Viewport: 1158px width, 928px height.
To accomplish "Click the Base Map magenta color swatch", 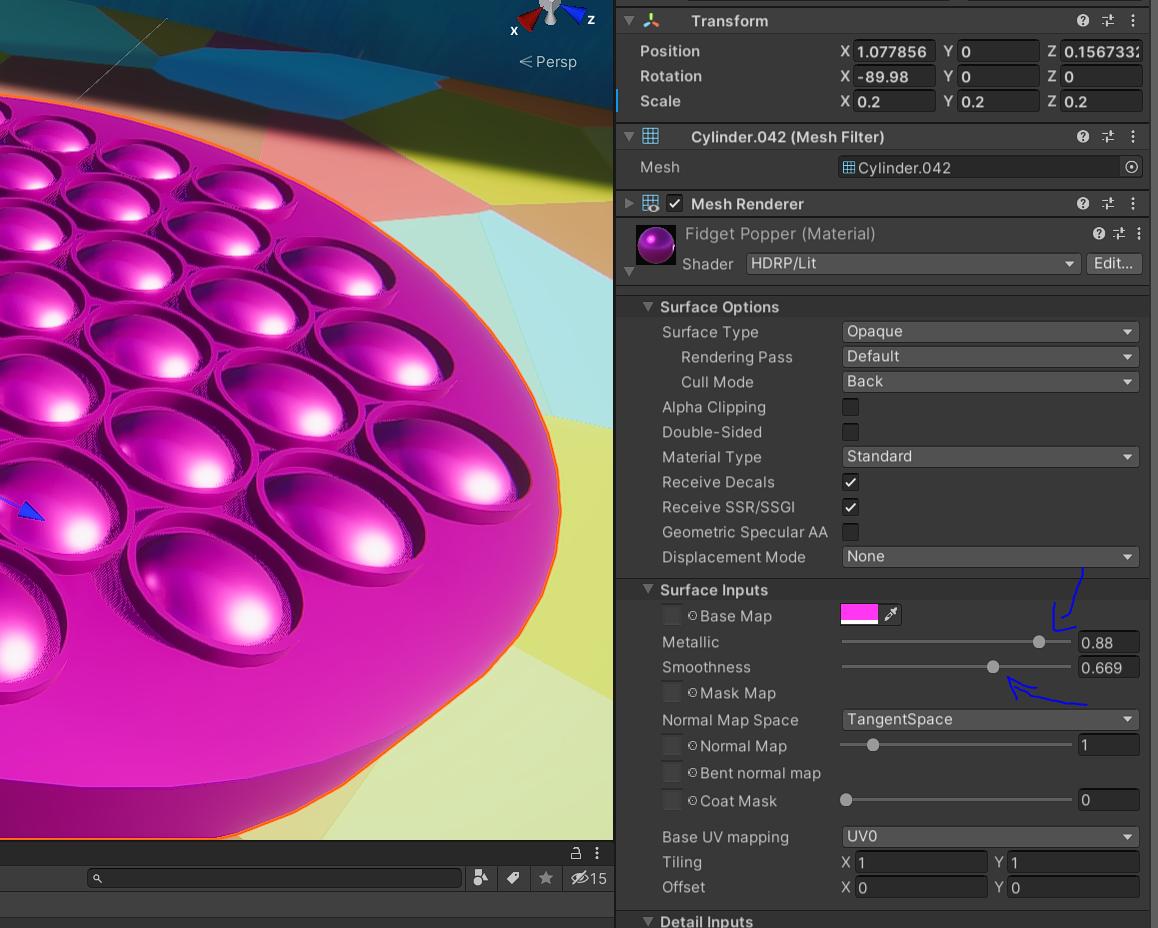I will [859, 614].
